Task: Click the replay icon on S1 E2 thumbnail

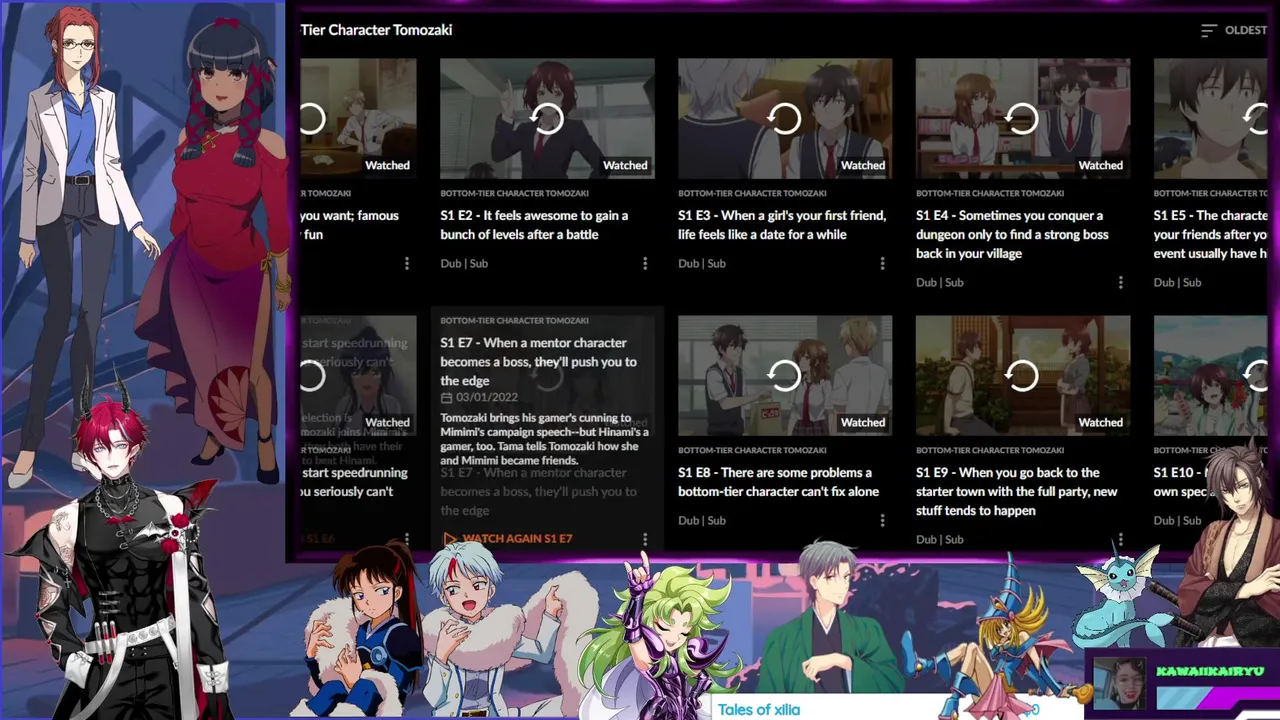Action: [x=547, y=119]
